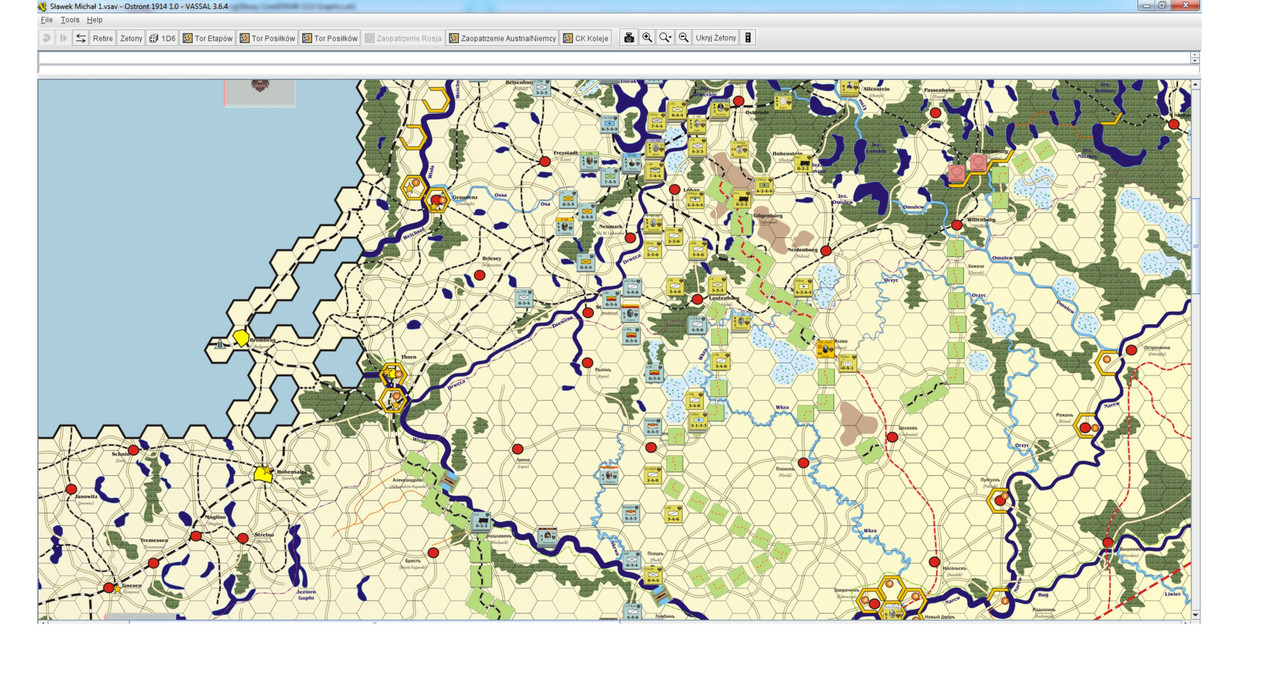Click the Retire button
The image size is (1280, 693).
(103, 38)
